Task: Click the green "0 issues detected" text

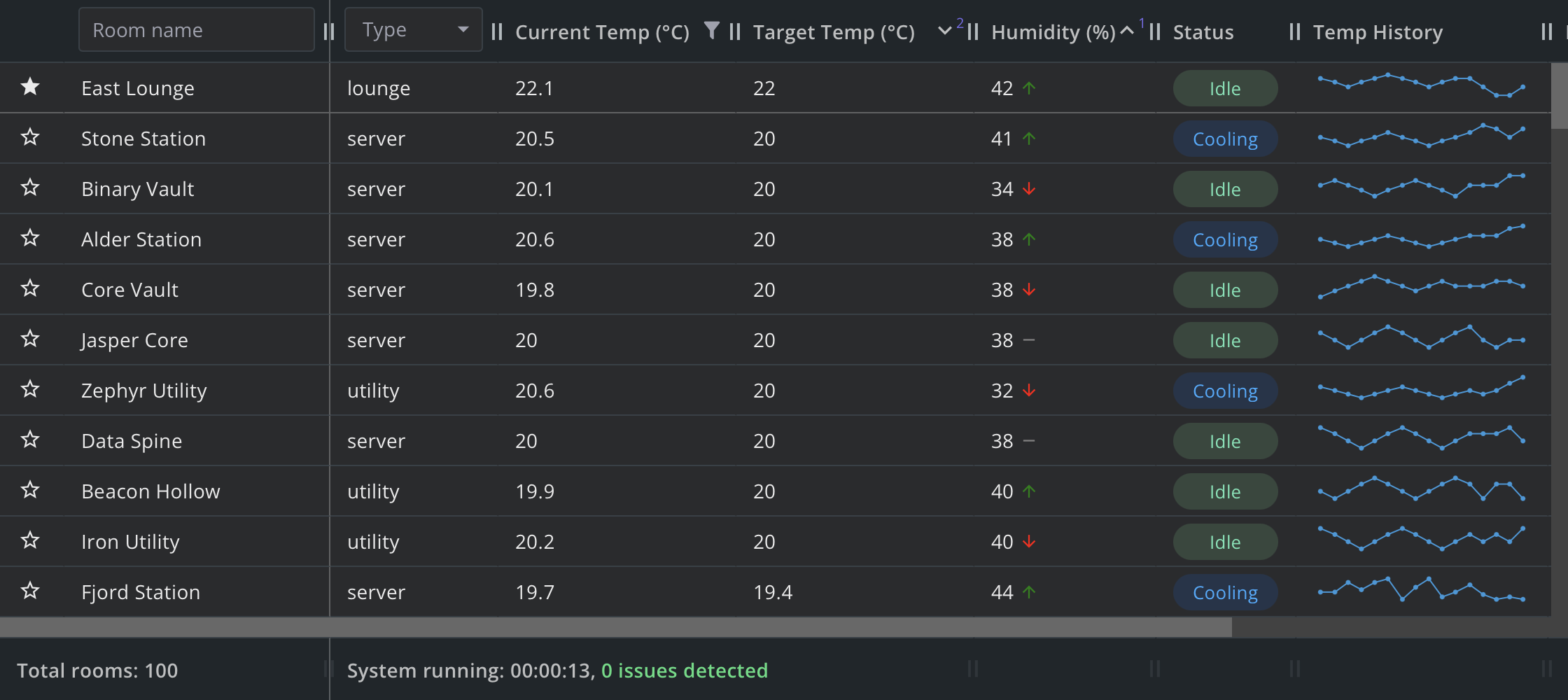Action: pyautogui.click(x=685, y=671)
